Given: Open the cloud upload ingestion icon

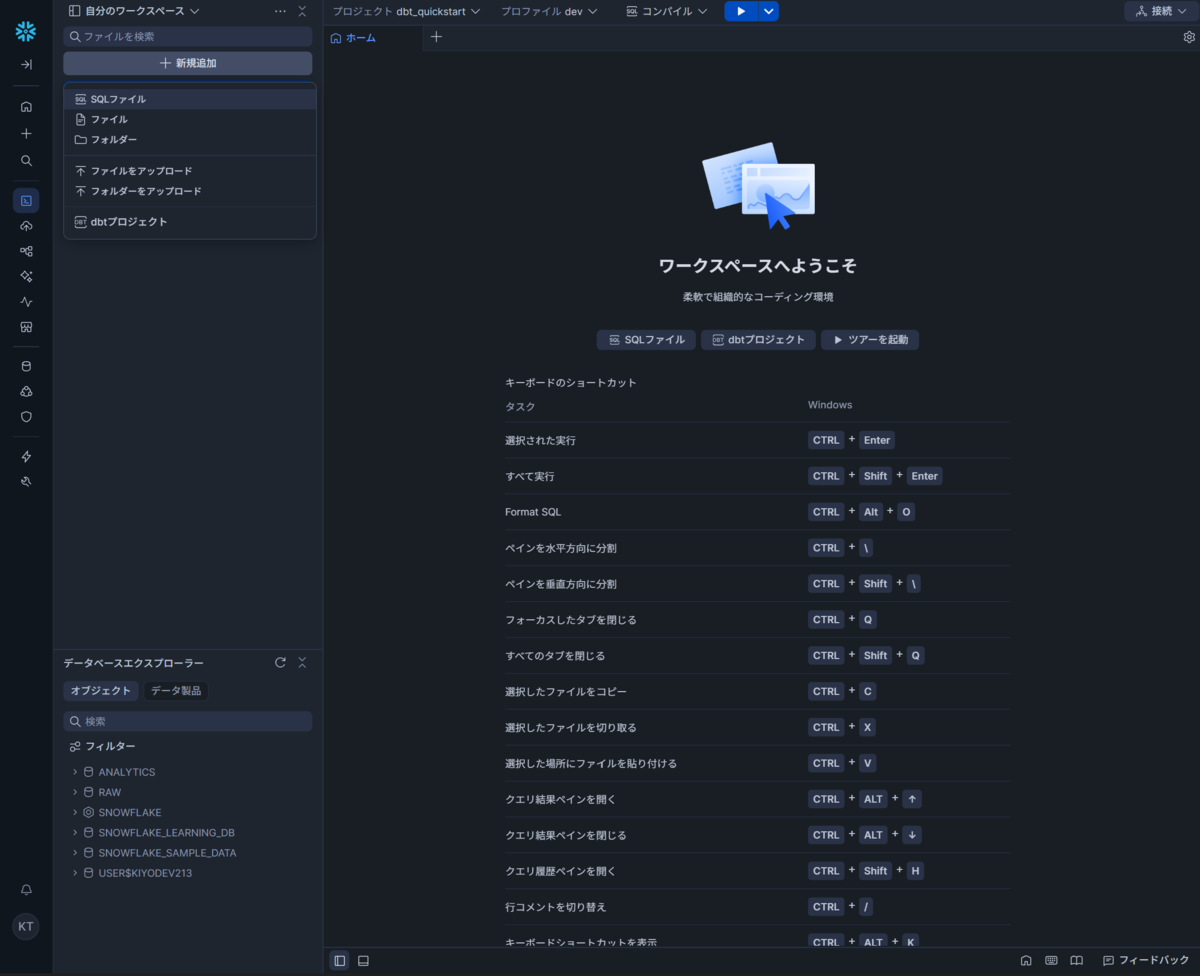Looking at the screenshot, I should [26, 226].
